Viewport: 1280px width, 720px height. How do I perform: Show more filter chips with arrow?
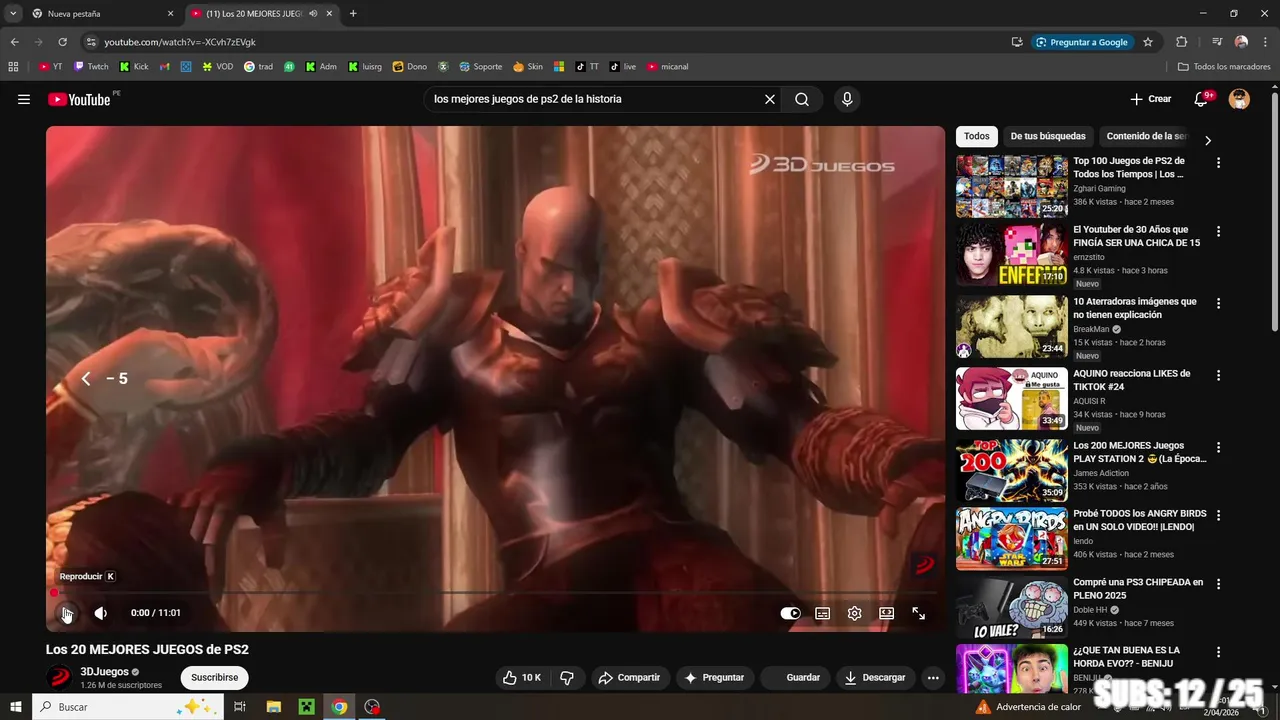coord(1207,140)
